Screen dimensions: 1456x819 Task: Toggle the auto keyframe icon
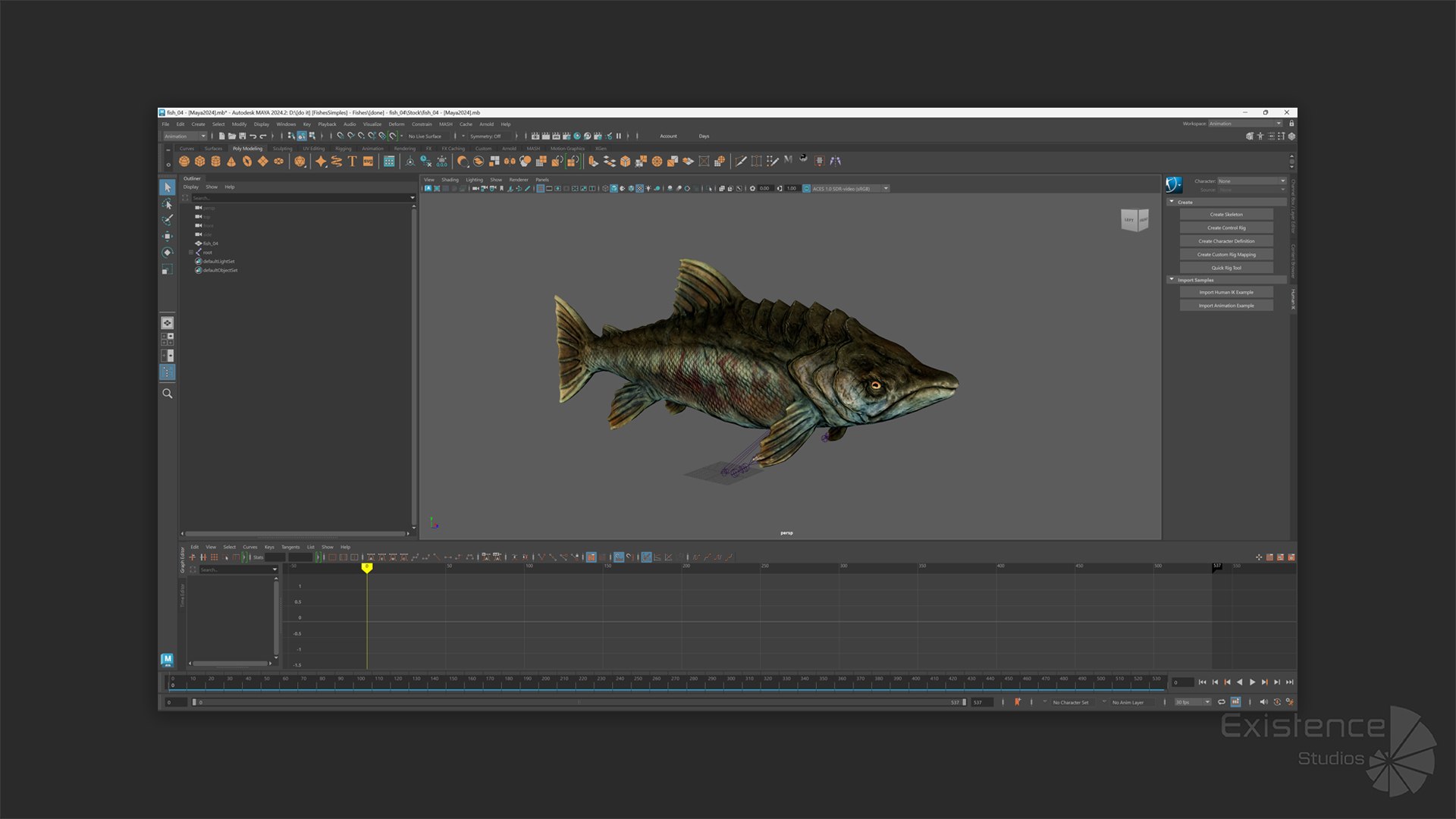1277,702
